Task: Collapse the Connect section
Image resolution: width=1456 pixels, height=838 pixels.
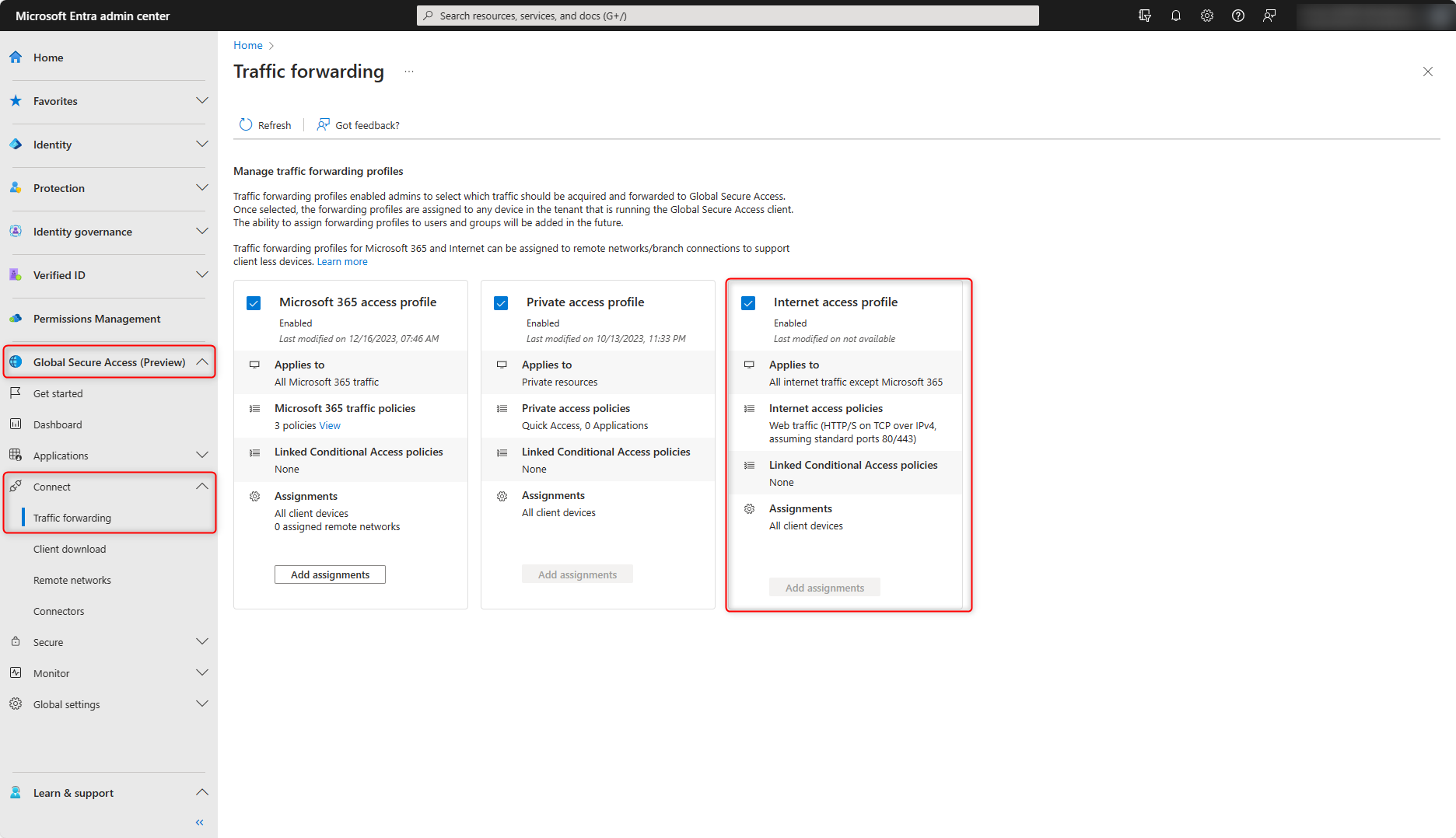Action: [201, 486]
